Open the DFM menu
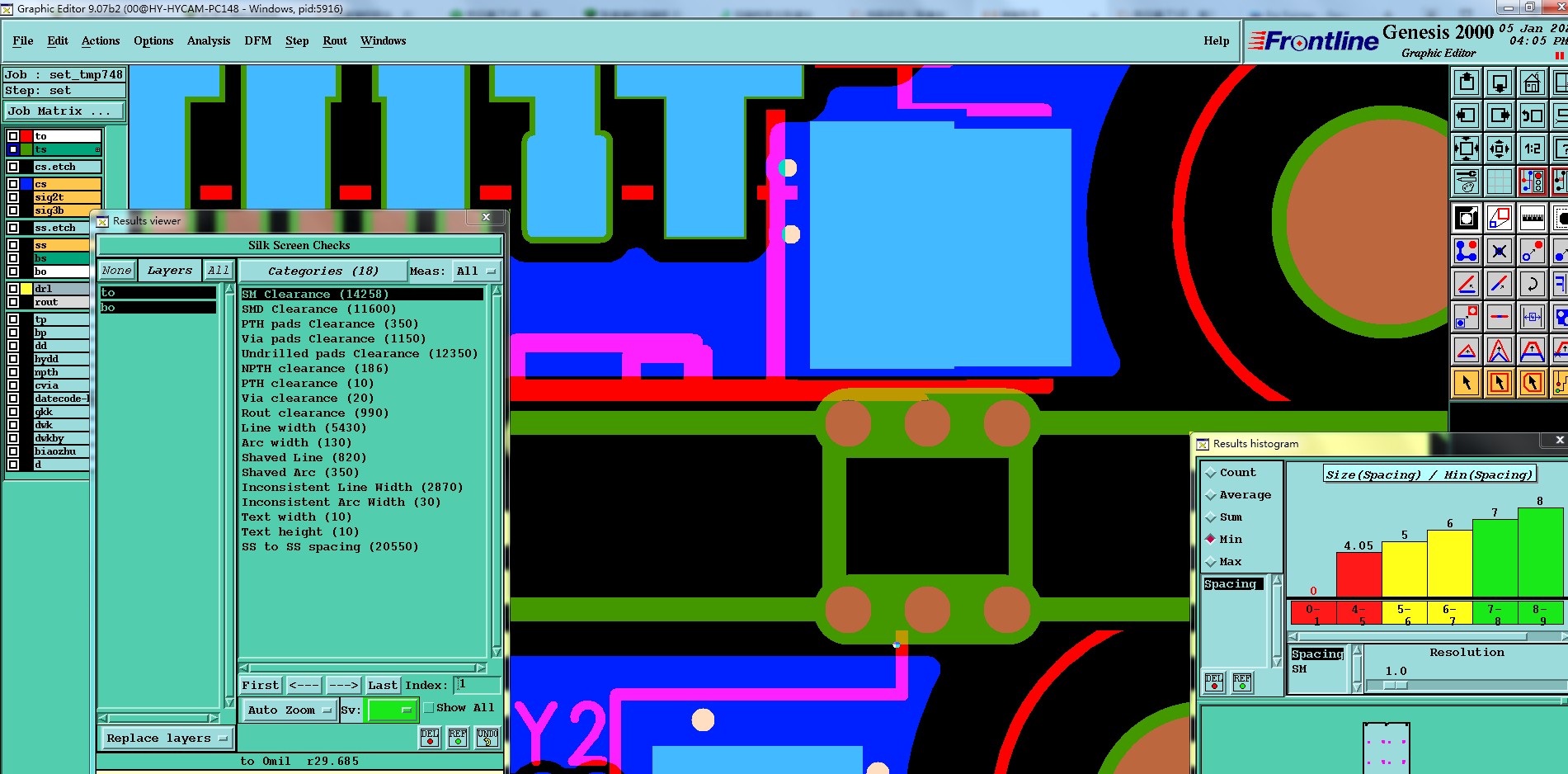The image size is (1568, 774). [x=258, y=40]
